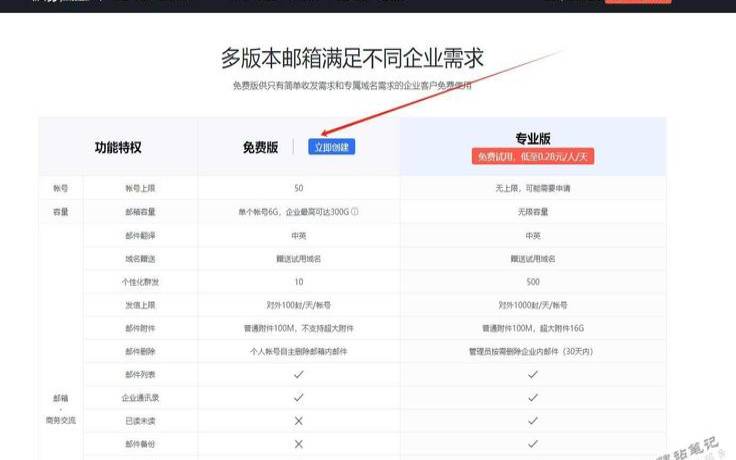Click 中英 in the 免费版 column

[299, 236]
